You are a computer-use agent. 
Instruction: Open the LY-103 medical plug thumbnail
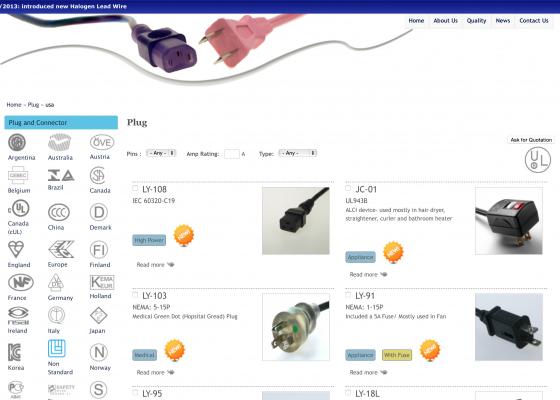296,327
